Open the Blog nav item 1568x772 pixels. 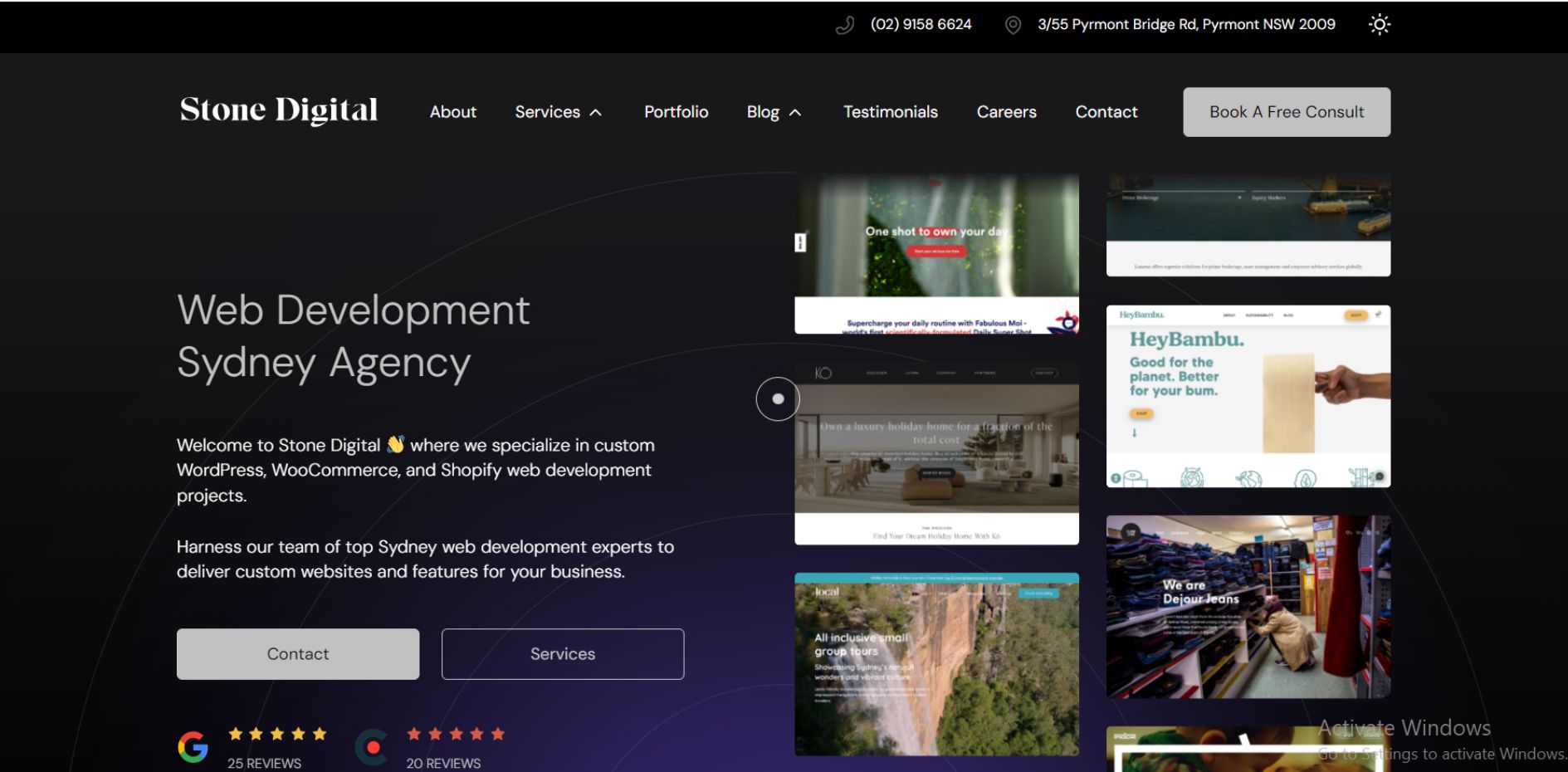(763, 112)
